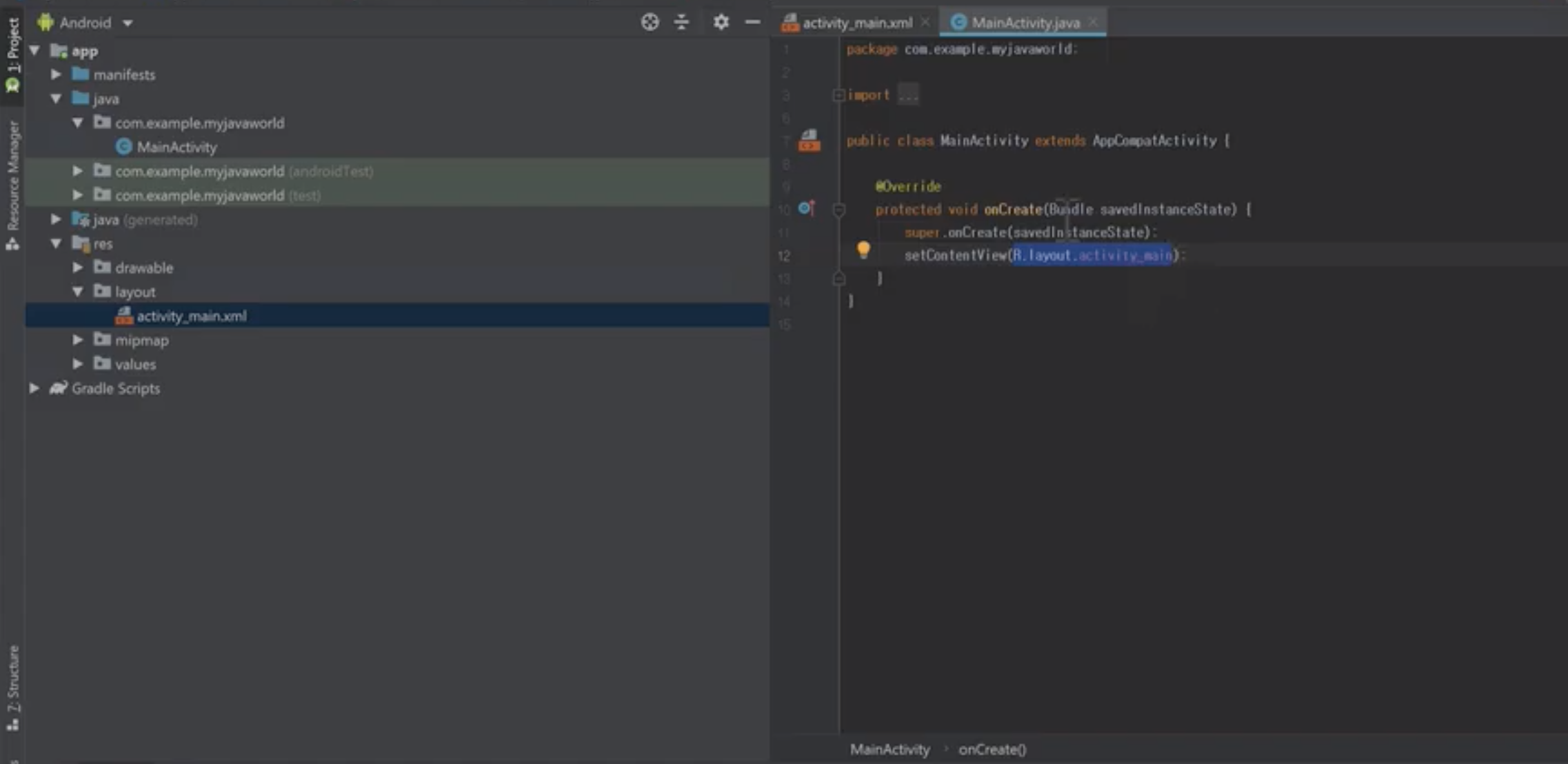Image resolution: width=1568 pixels, height=764 pixels.
Task: Close the MainActivity.java tab
Action: pos(1093,23)
